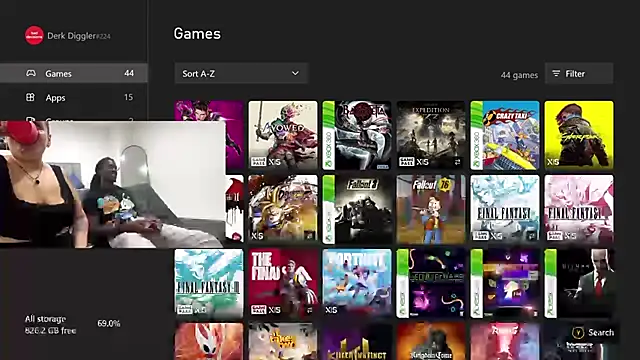Open the Avowed game tile
This screenshot has width=640, height=360.
point(283,135)
